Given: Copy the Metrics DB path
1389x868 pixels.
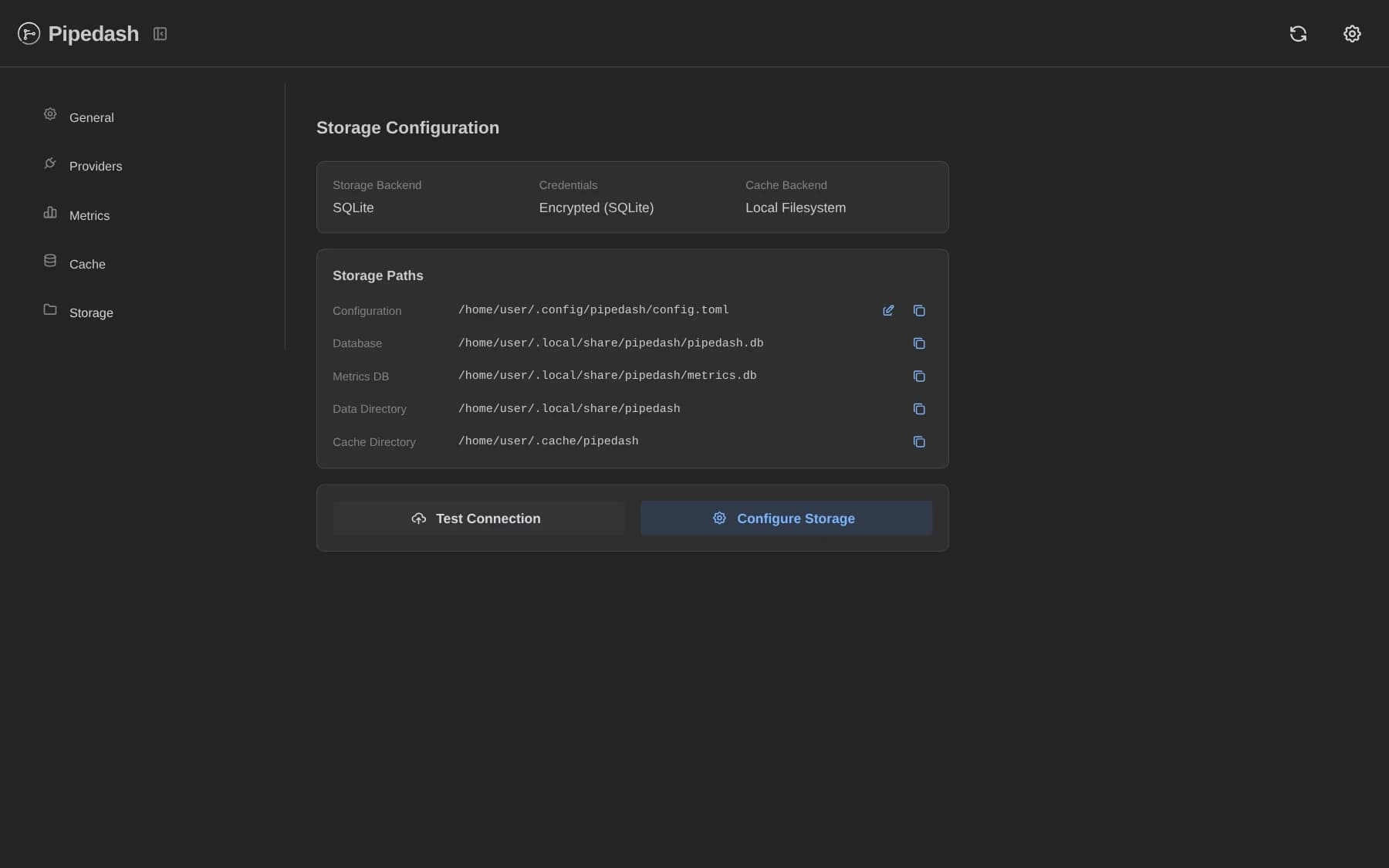Looking at the screenshot, I should tap(919, 376).
